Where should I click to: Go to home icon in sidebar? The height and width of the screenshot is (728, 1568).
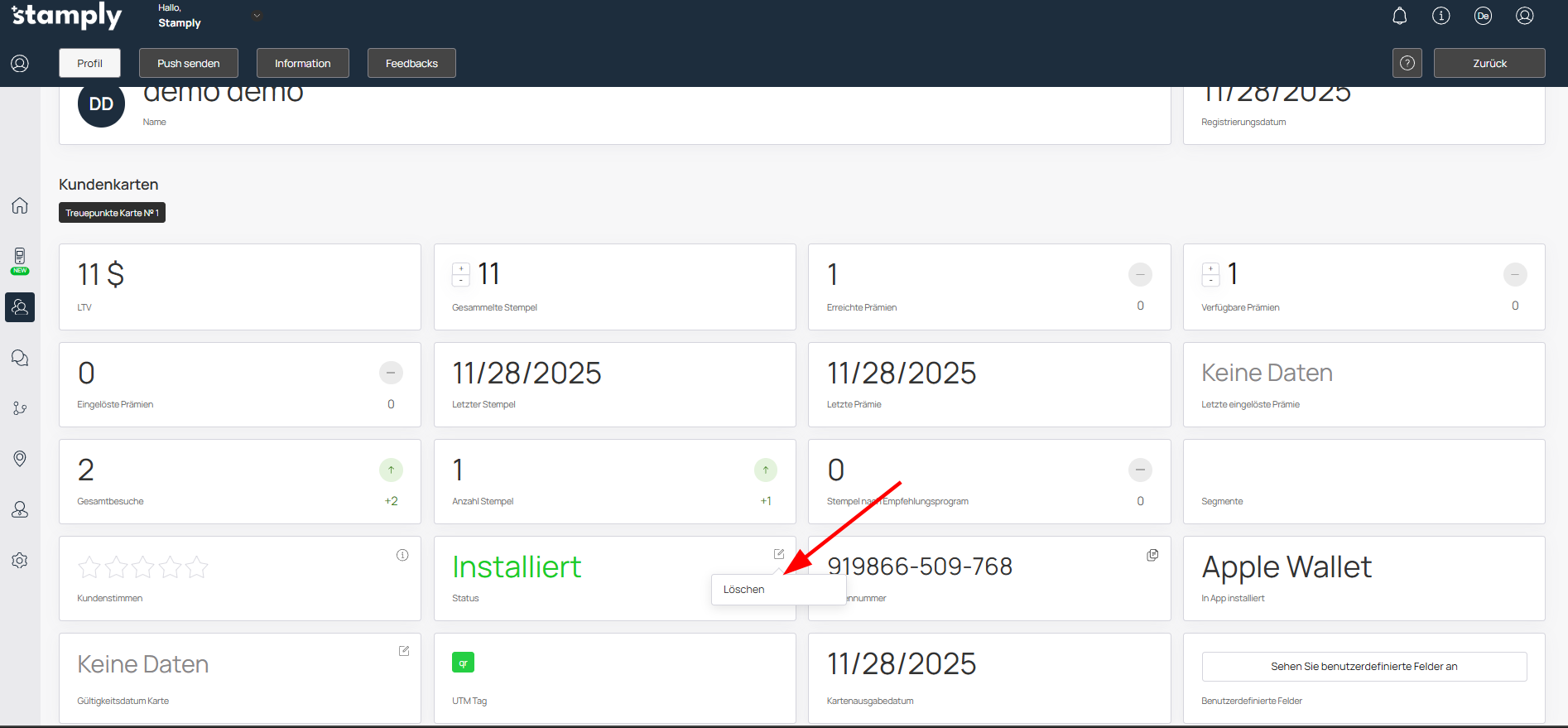click(x=20, y=205)
